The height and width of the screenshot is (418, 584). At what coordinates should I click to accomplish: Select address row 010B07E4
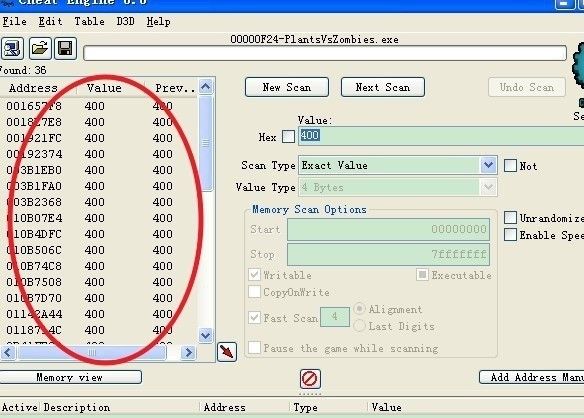[x=99, y=218]
